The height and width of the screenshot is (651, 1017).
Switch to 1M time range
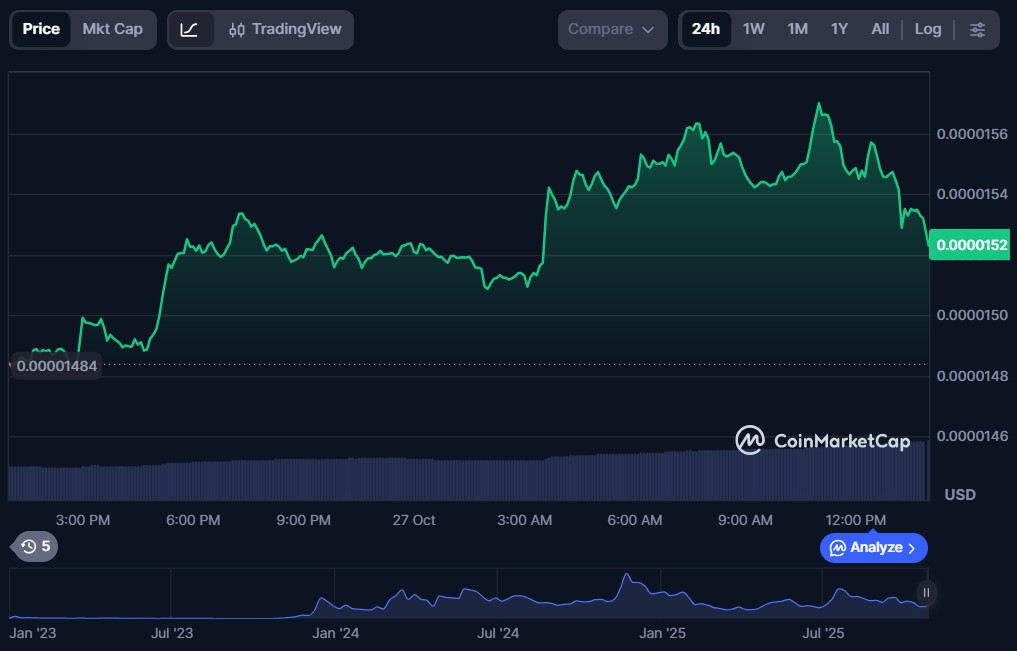797,29
